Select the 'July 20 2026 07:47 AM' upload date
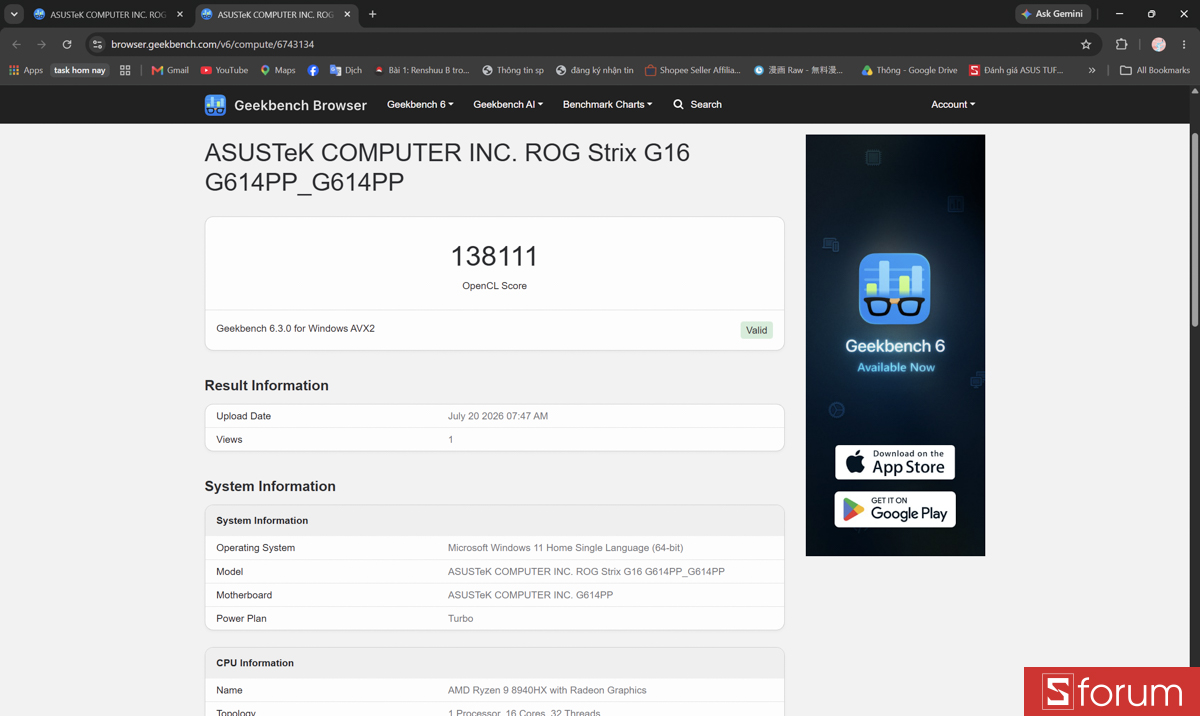The width and height of the screenshot is (1200, 716). pos(498,416)
